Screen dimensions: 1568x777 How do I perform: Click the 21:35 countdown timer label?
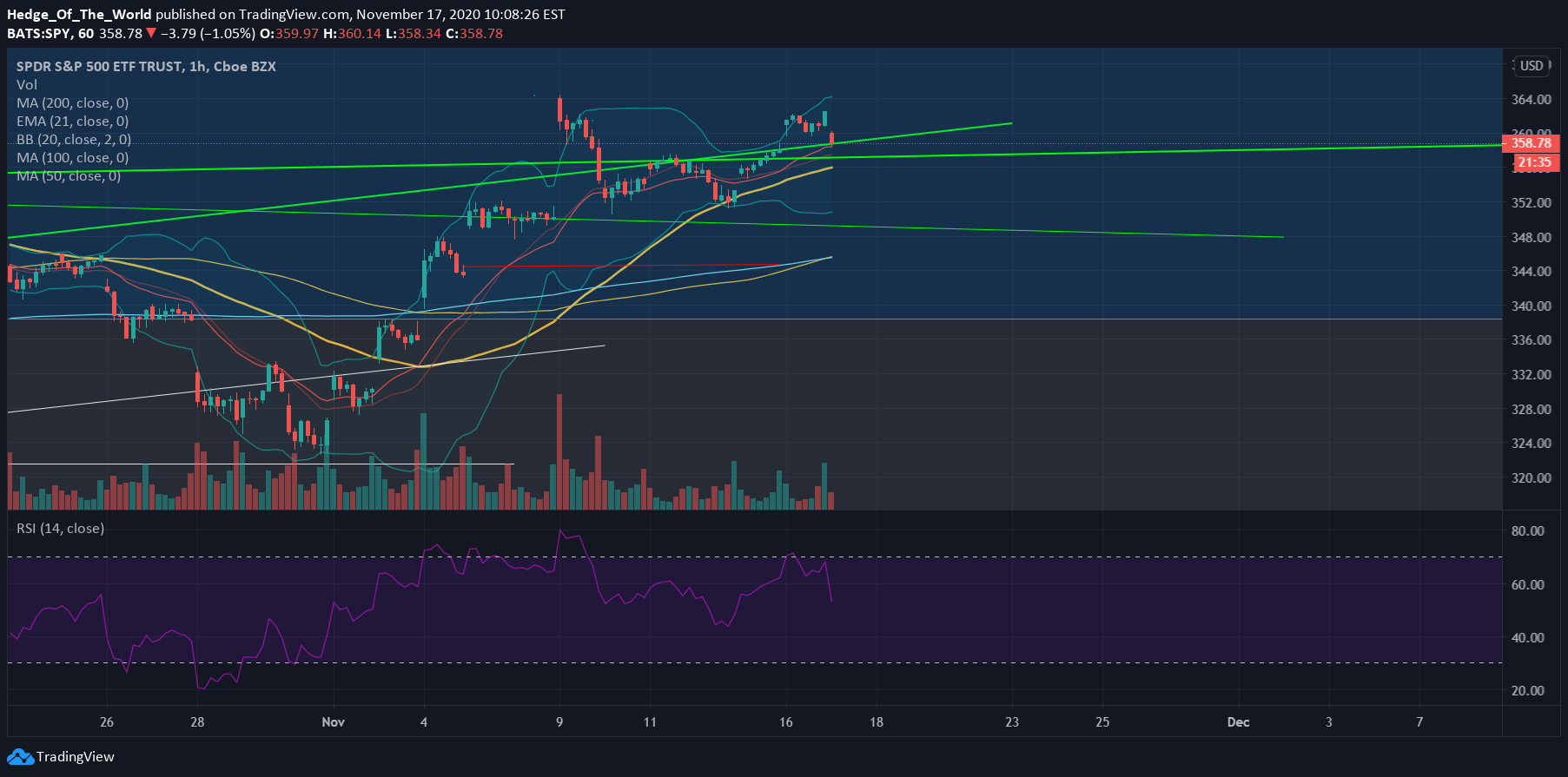[x=1535, y=162]
